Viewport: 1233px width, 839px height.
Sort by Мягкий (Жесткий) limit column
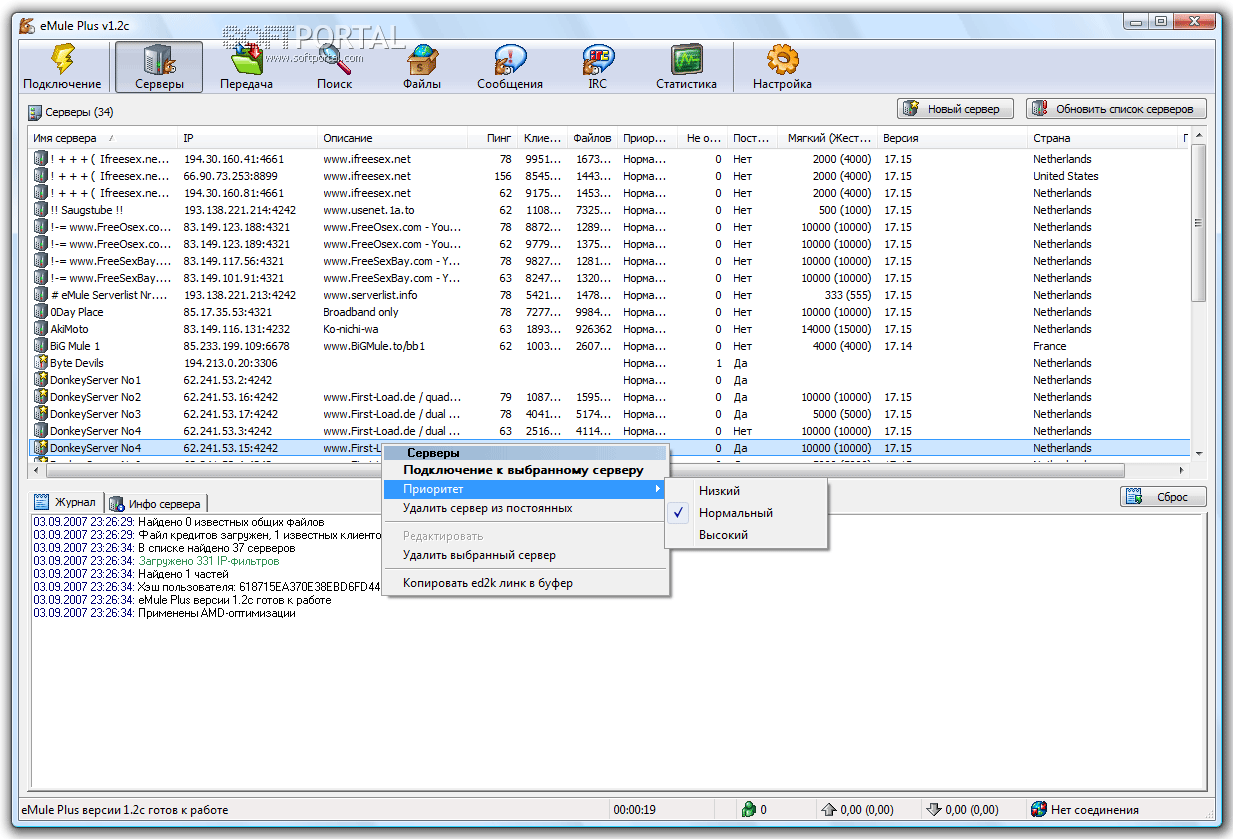pos(828,138)
